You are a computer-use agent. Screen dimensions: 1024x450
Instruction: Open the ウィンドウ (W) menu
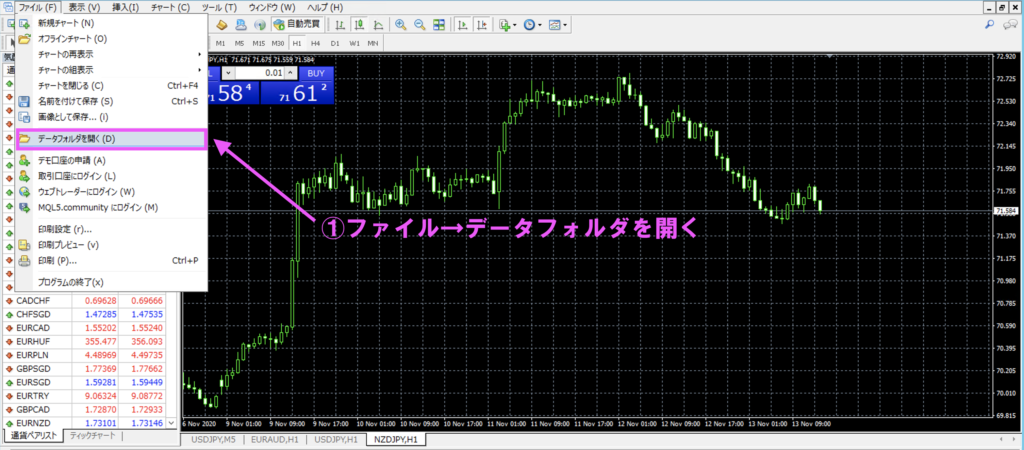pyautogui.click(x=272, y=7)
